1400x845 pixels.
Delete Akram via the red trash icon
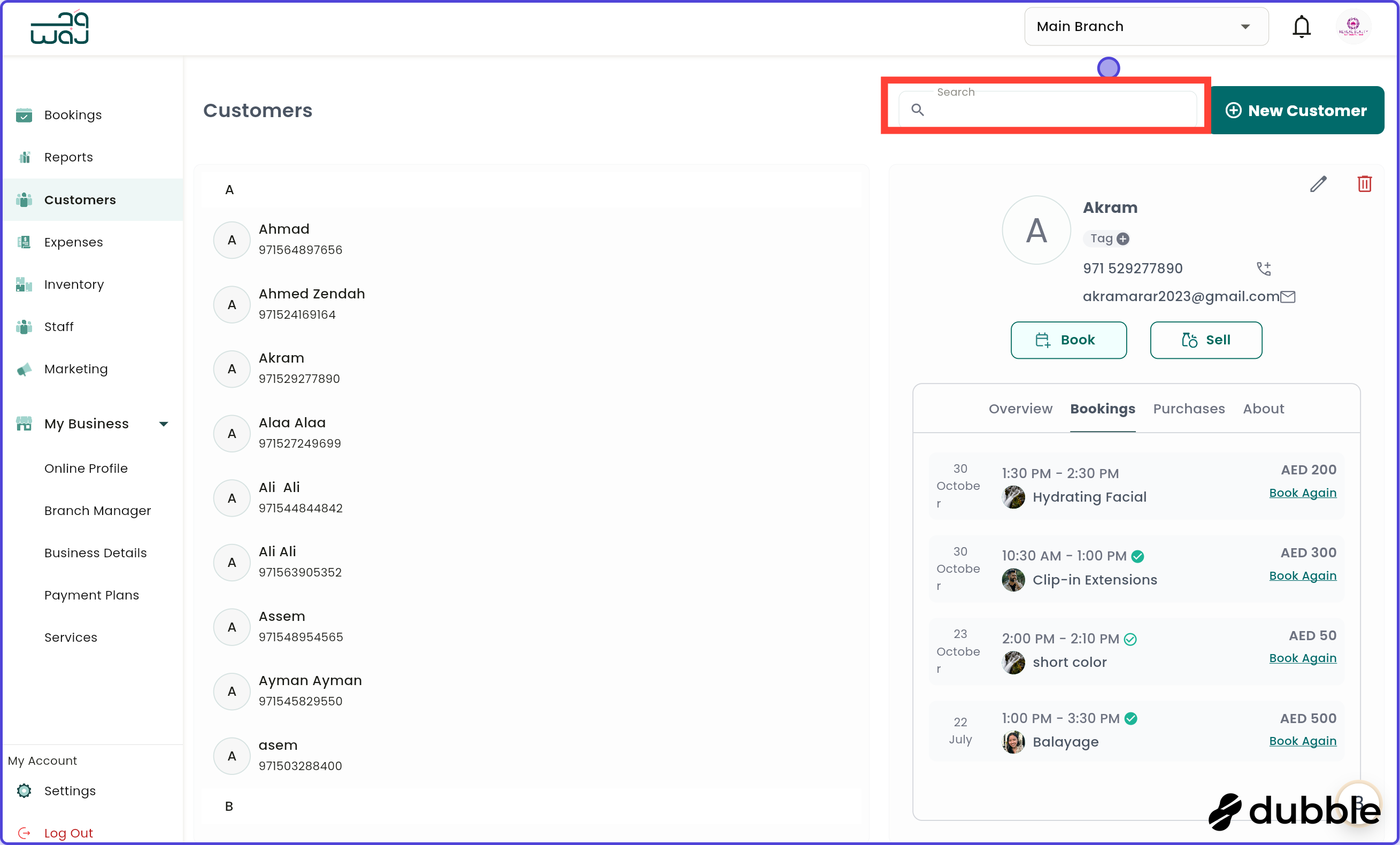point(1366,183)
